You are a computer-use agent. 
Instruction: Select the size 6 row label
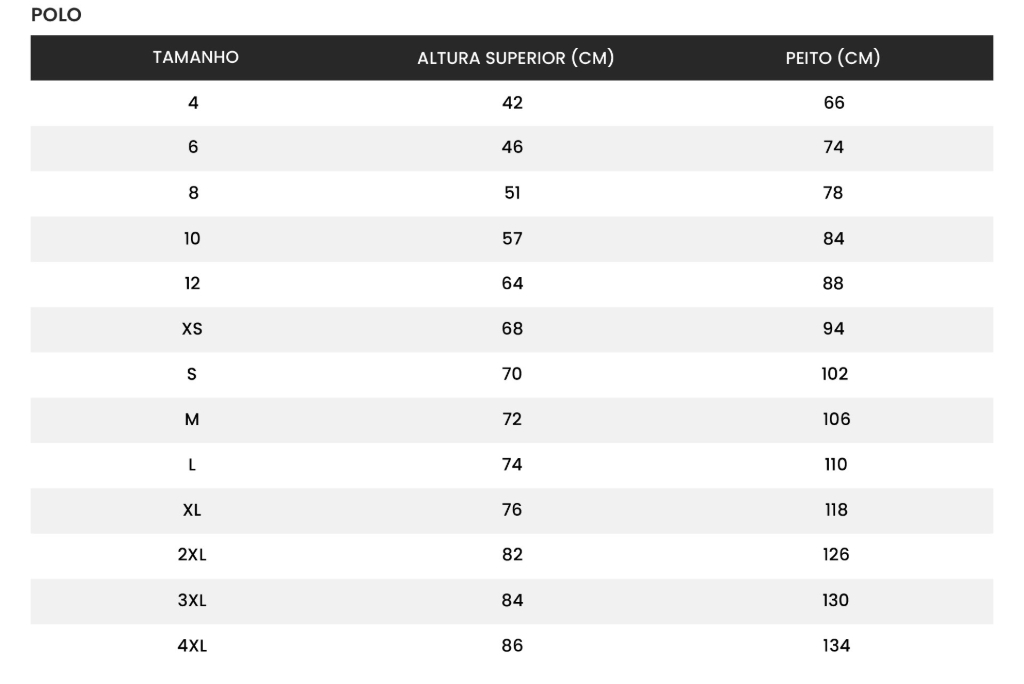tap(193, 147)
